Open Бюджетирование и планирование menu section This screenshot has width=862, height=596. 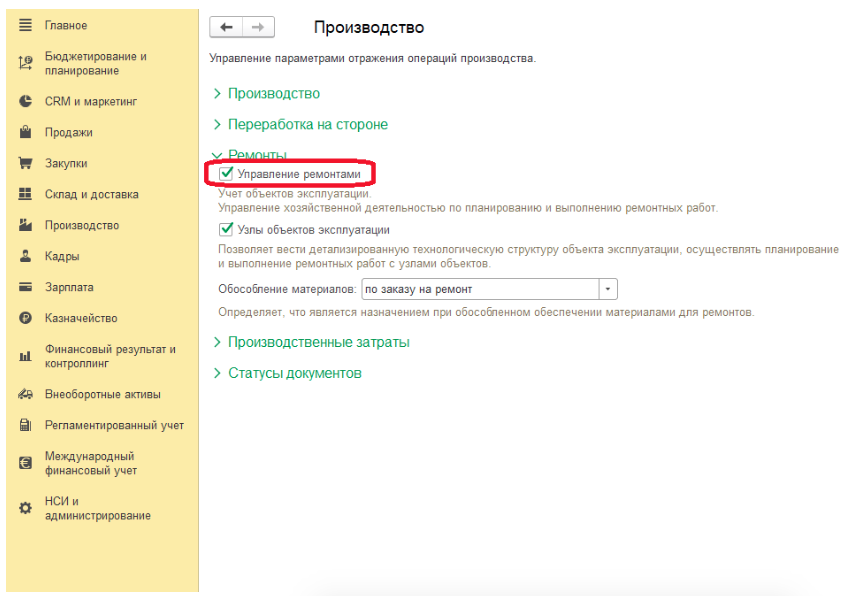[96, 63]
